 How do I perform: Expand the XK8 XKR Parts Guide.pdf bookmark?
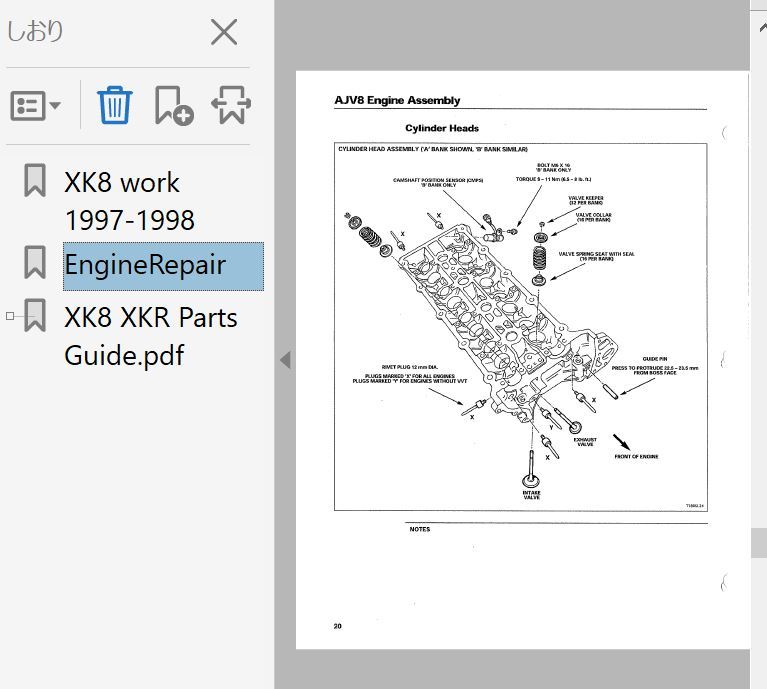(x=10, y=316)
